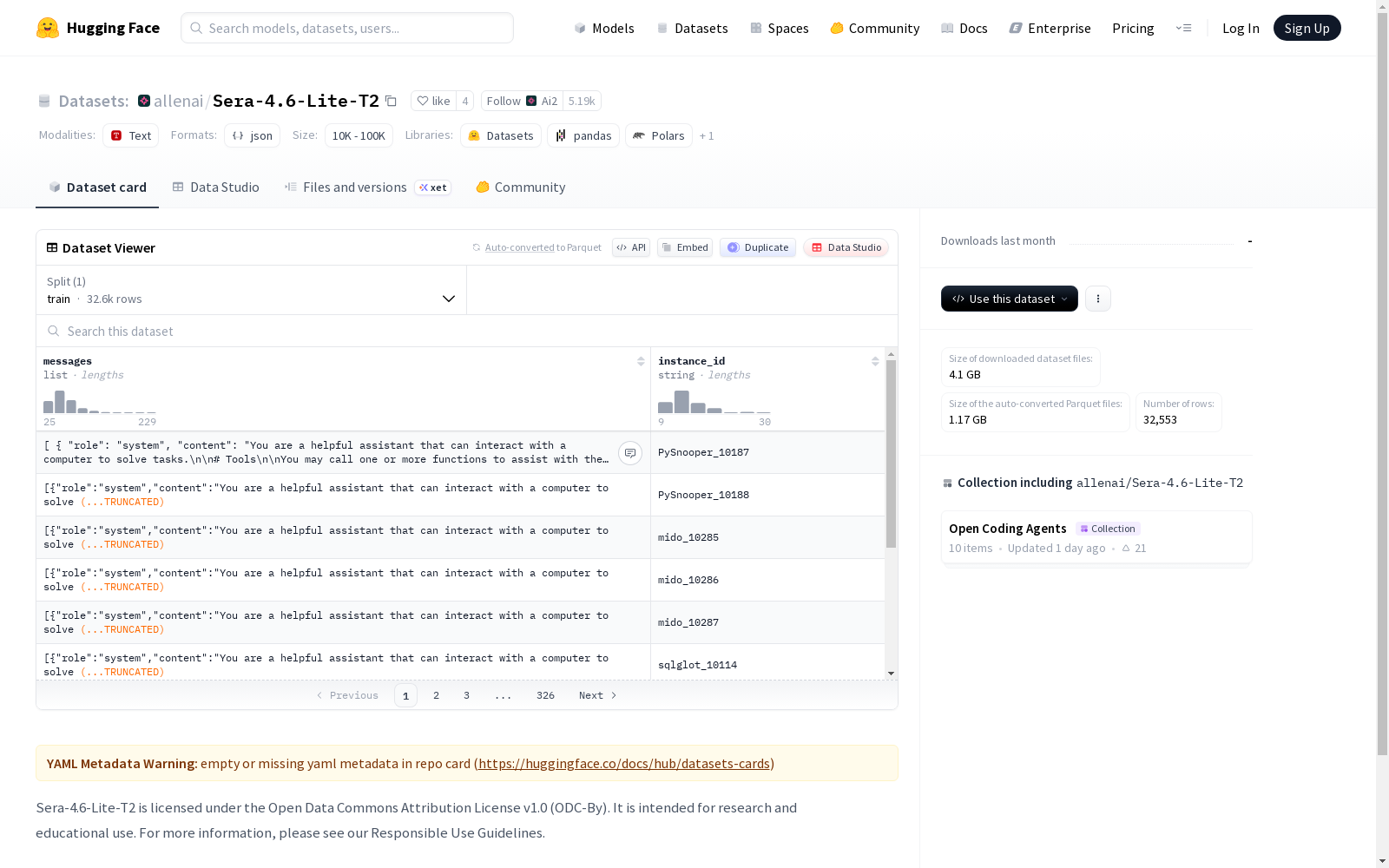
Task: Sort the instance_id column via its sort arrows
Action: coord(875,361)
